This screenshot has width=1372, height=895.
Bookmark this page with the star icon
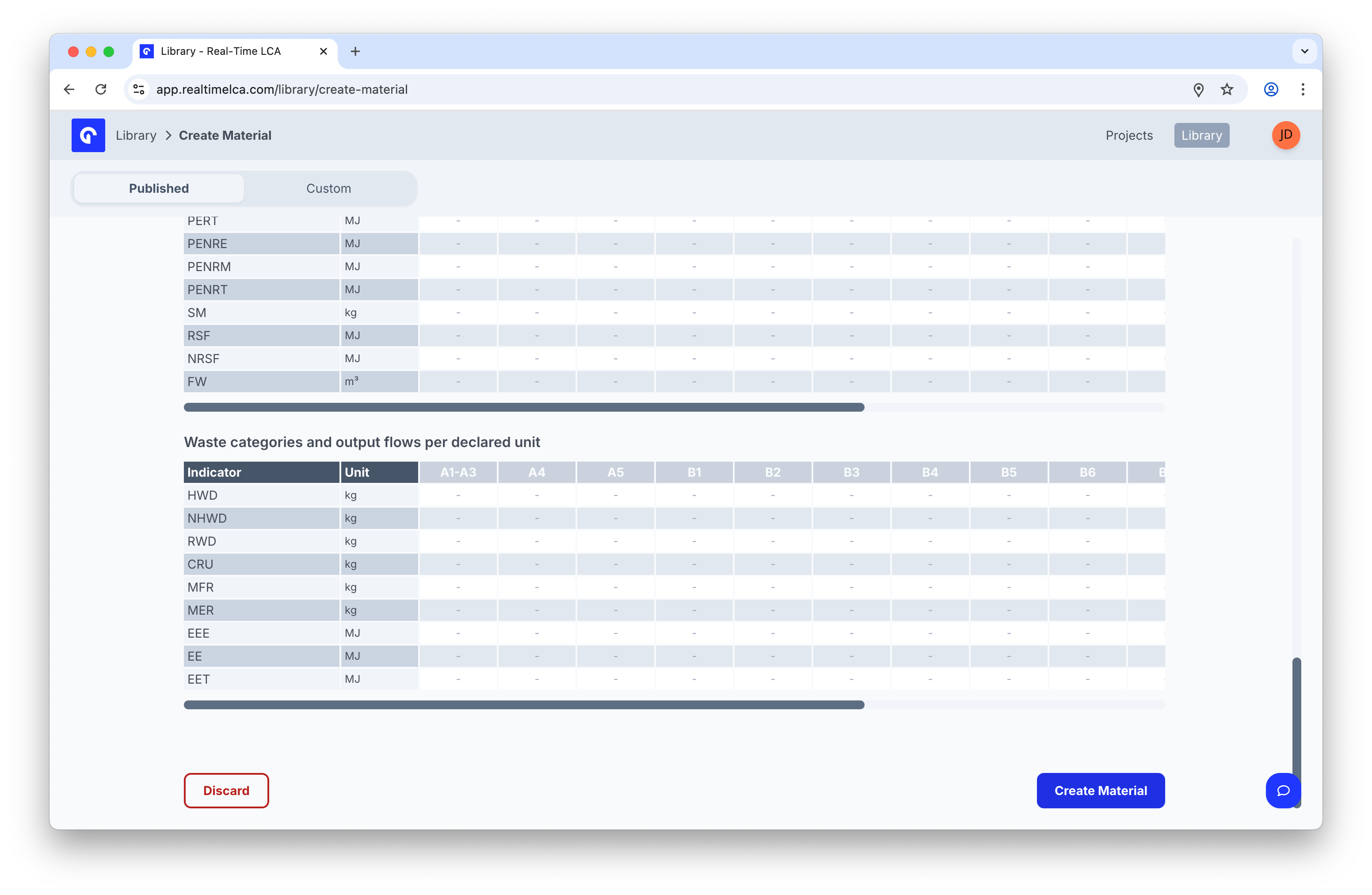pos(1227,89)
